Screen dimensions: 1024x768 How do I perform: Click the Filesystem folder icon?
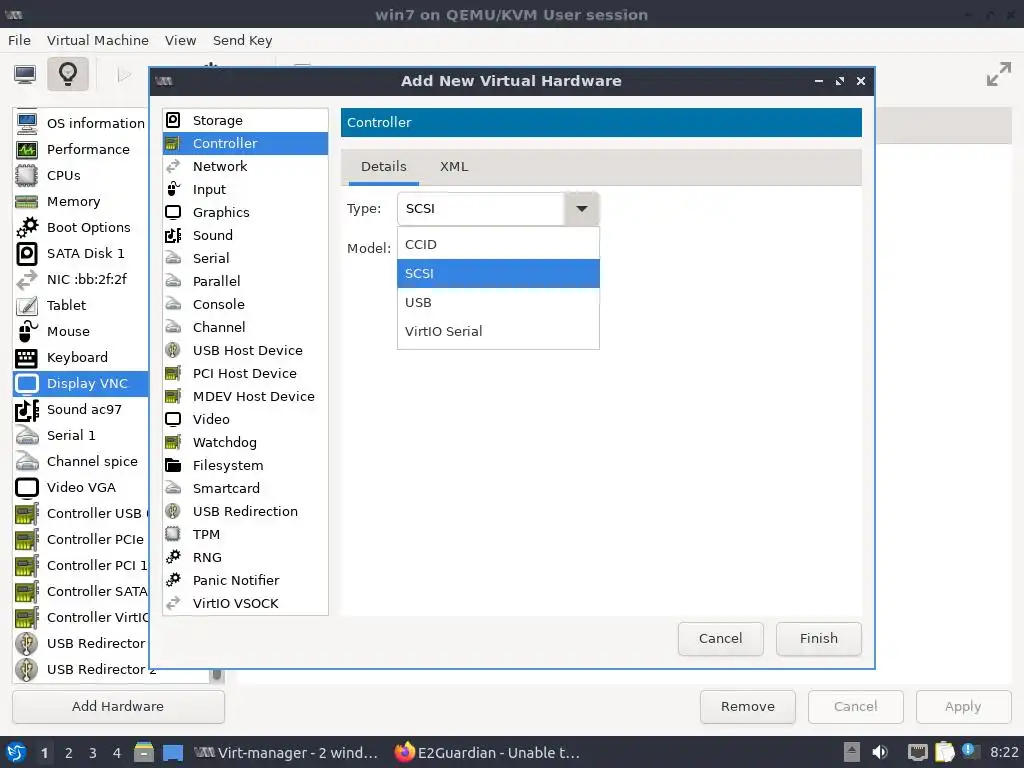173,465
